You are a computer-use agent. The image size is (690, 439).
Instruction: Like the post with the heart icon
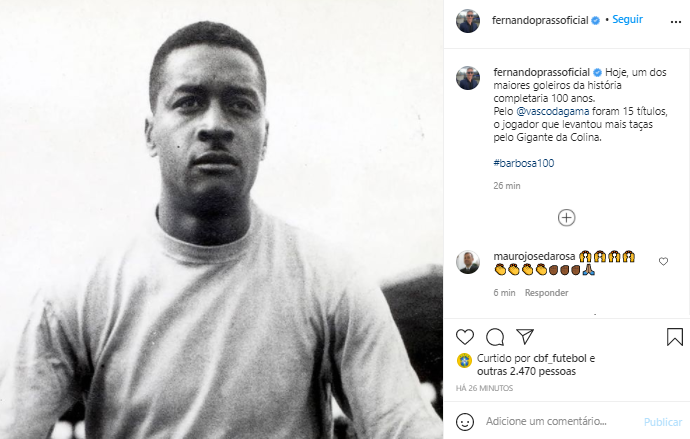click(x=465, y=337)
